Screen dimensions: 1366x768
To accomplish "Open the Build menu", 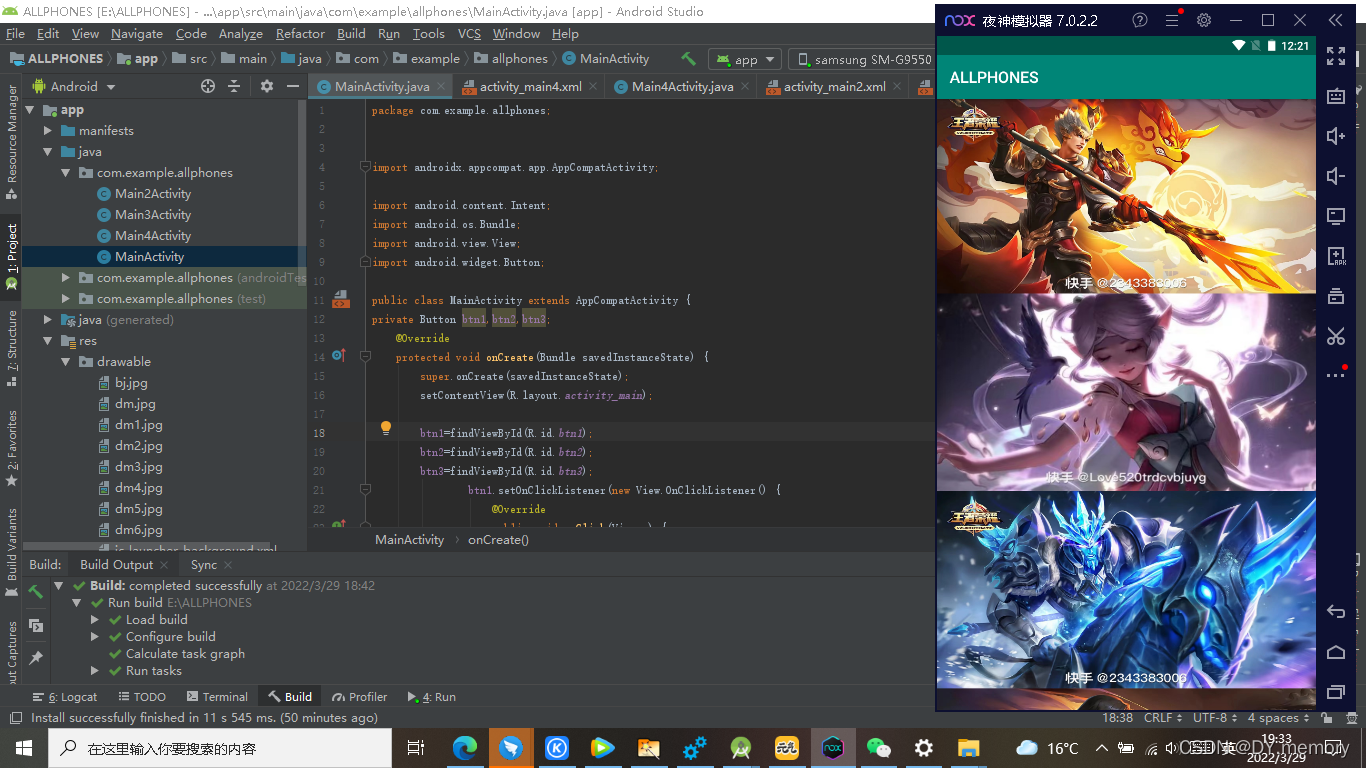I will (x=351, y=34).
